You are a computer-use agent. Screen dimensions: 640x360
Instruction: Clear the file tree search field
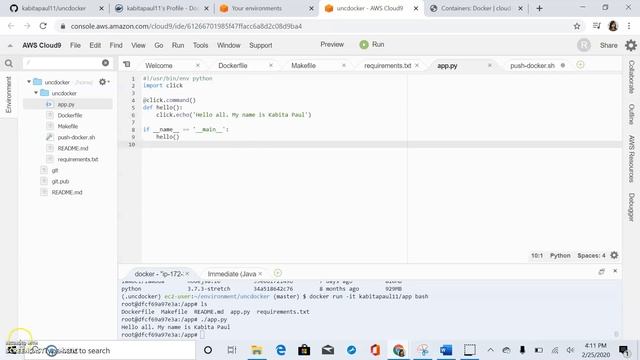pos(105,63)
